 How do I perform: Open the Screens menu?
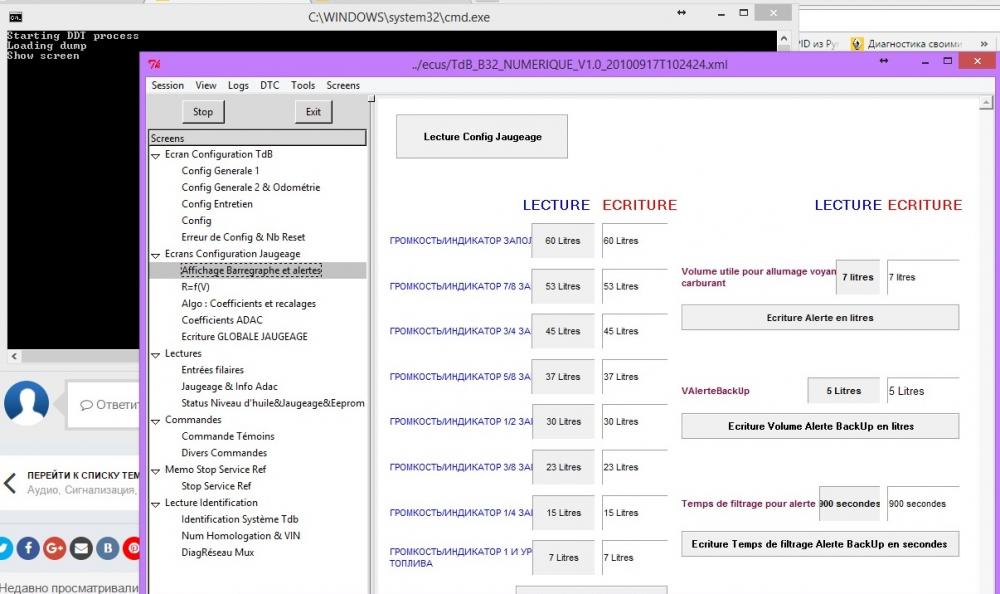pyautogui.click(x=343, y=85)
